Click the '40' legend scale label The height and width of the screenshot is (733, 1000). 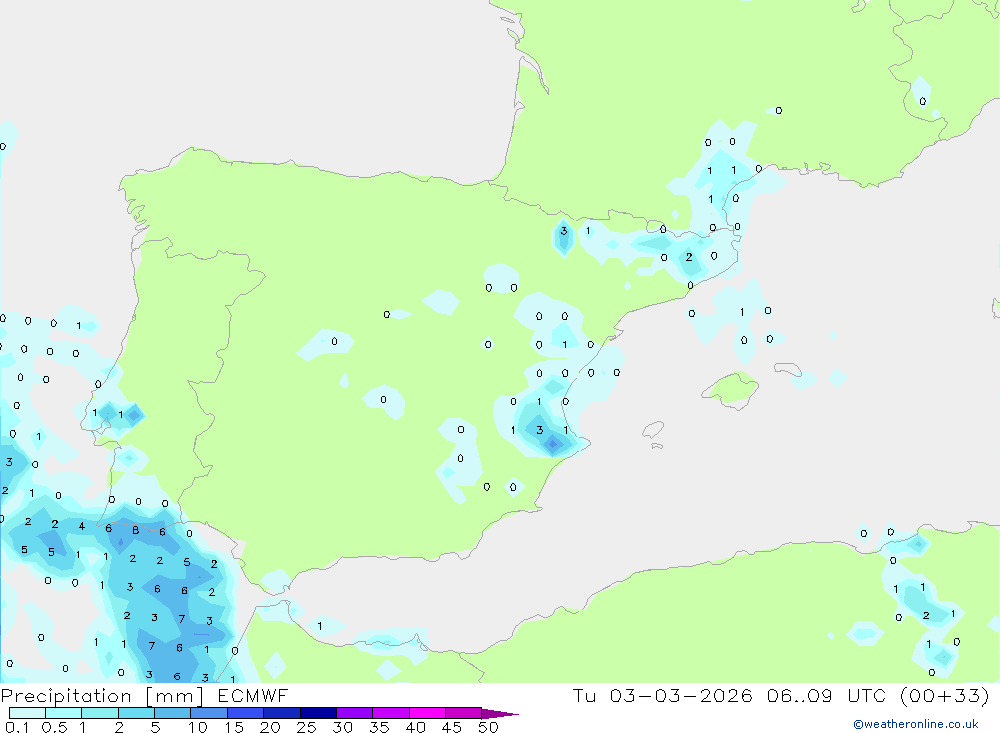coord(416,727)
